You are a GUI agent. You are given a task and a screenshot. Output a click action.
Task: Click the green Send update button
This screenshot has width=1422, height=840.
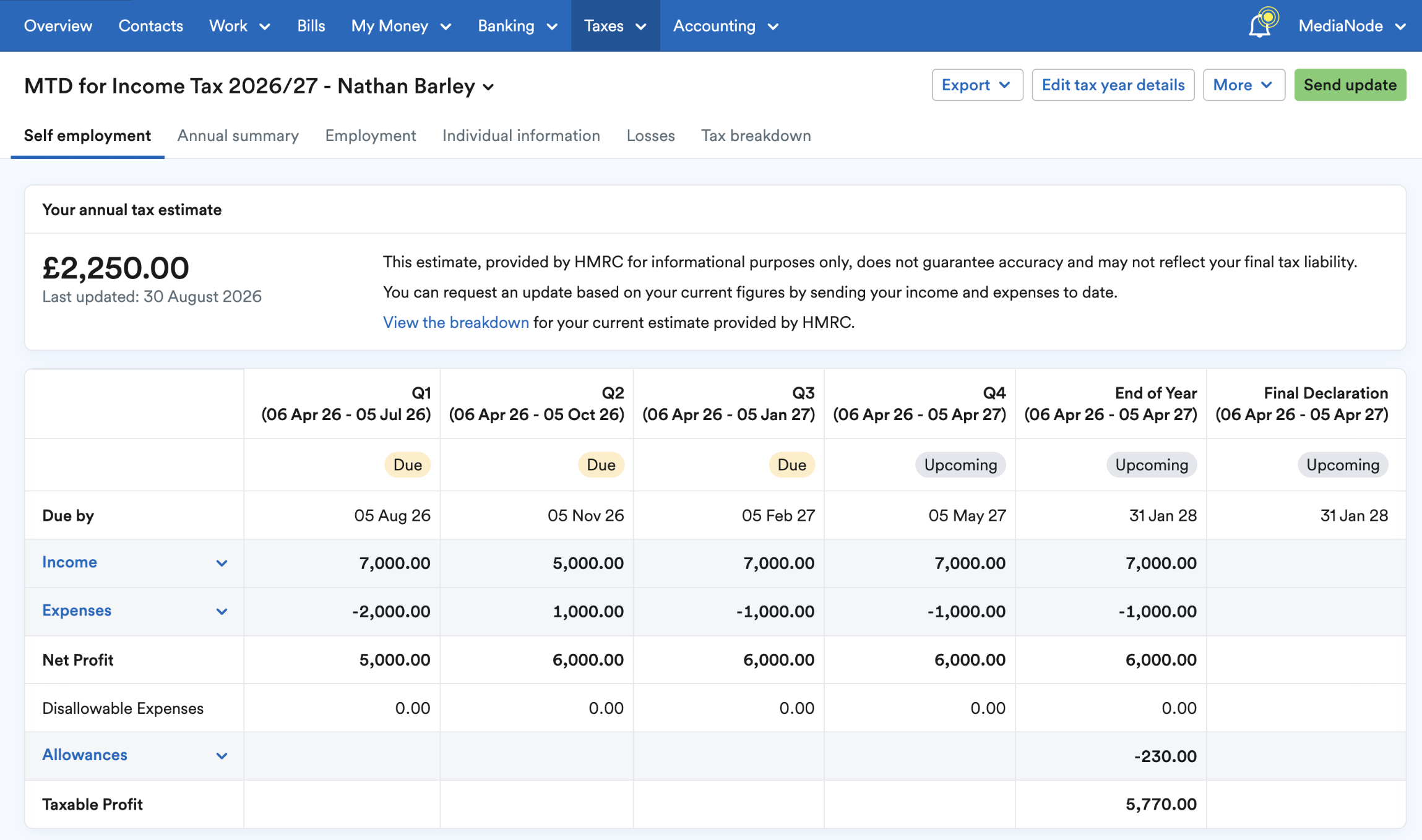1350,85
